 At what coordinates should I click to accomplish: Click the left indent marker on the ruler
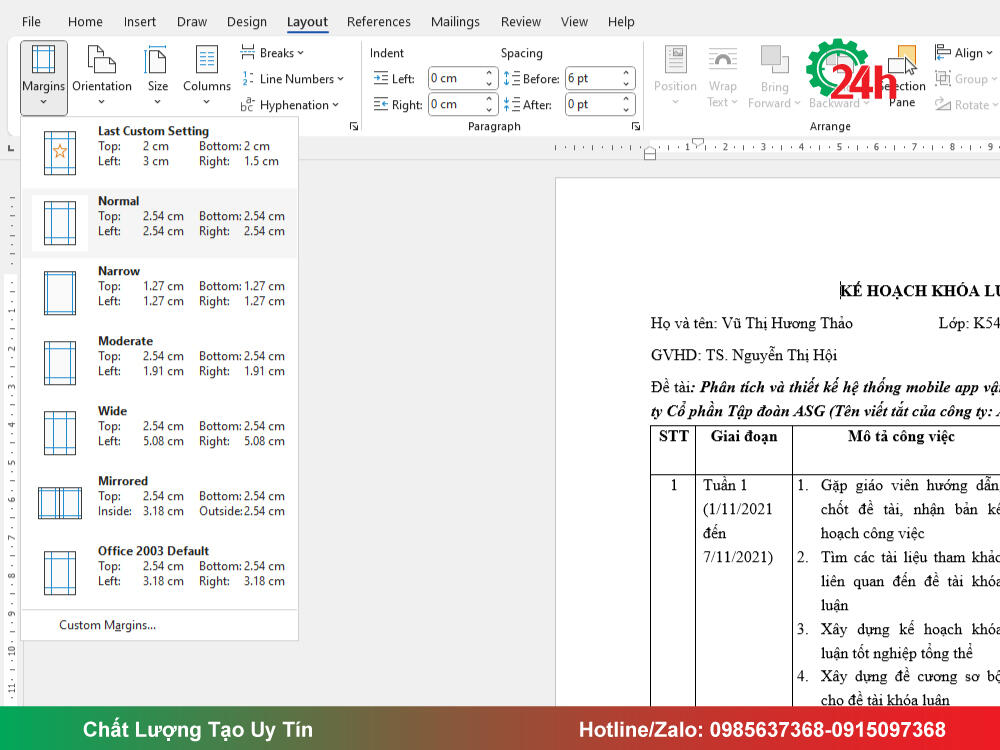[650, 155]
